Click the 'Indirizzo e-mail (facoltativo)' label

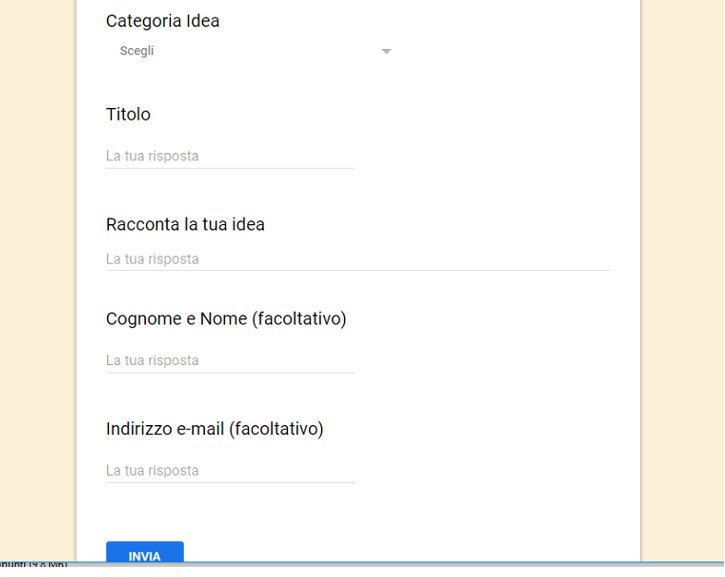click(214, 429)
